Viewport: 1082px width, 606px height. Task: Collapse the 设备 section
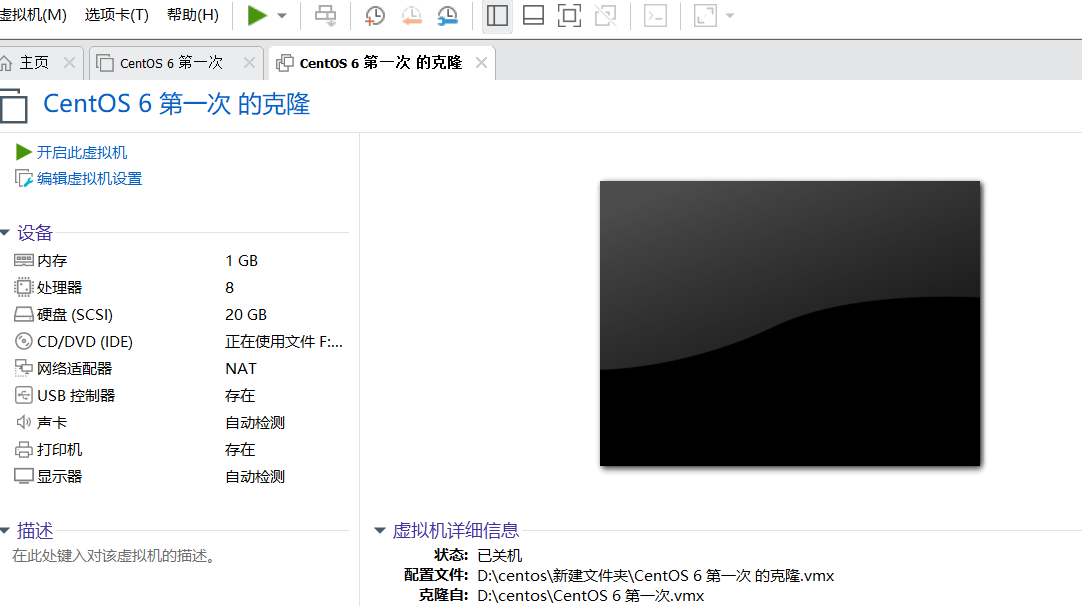(5, 233)
